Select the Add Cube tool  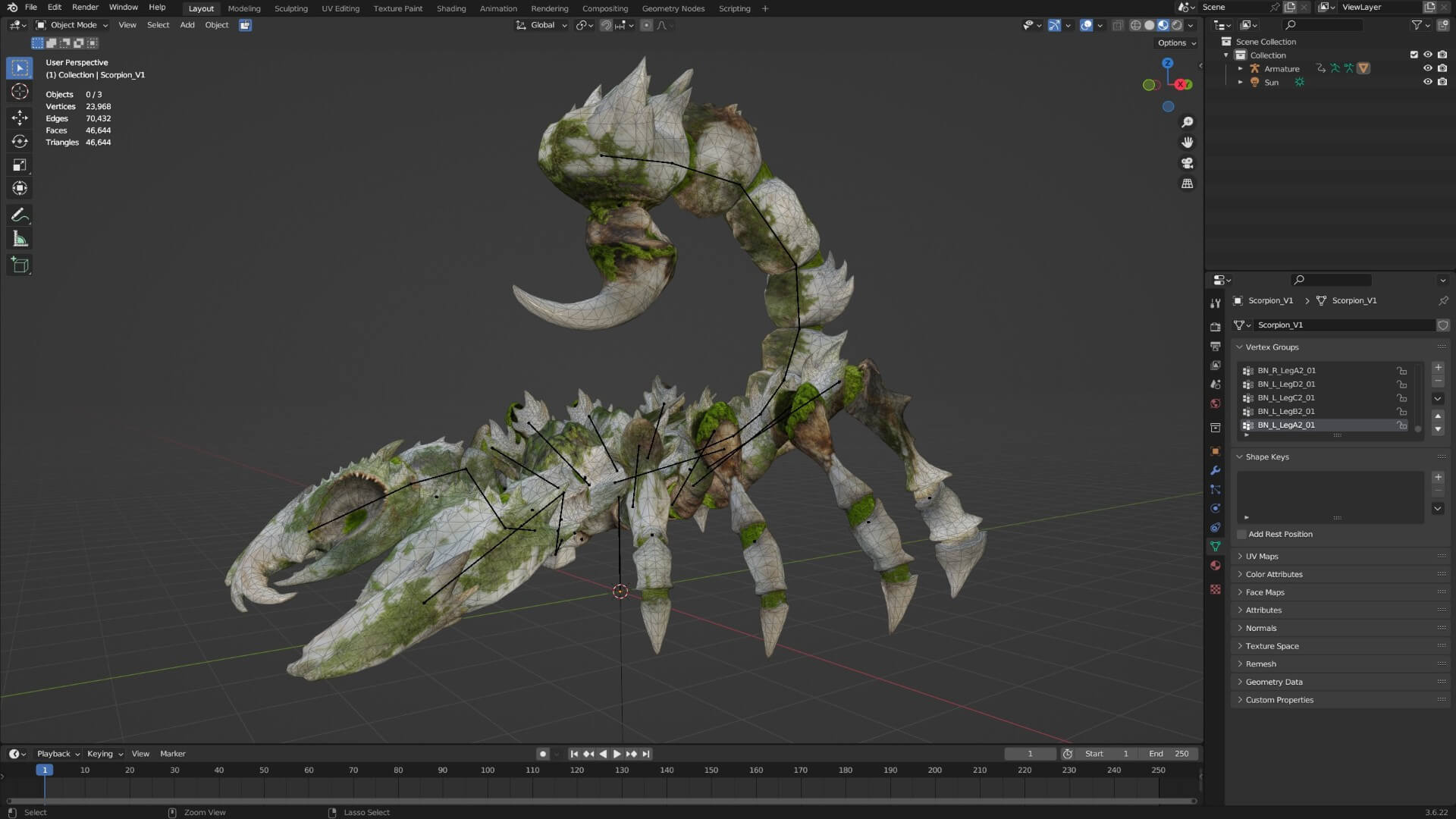[x=20, y=265]
